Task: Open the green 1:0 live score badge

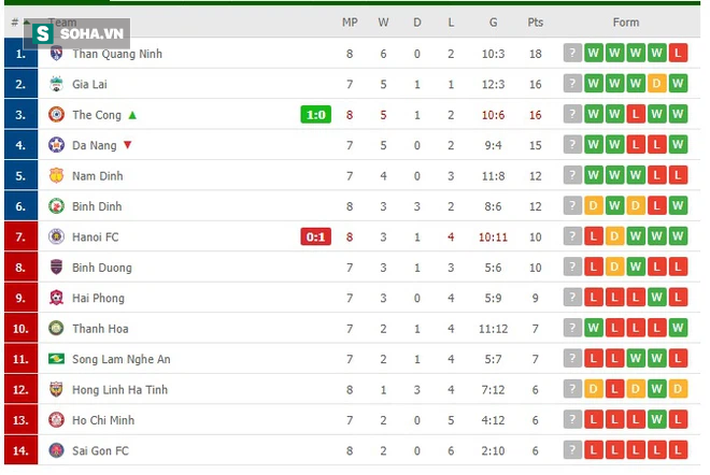Action: click(x=316, y=115)
